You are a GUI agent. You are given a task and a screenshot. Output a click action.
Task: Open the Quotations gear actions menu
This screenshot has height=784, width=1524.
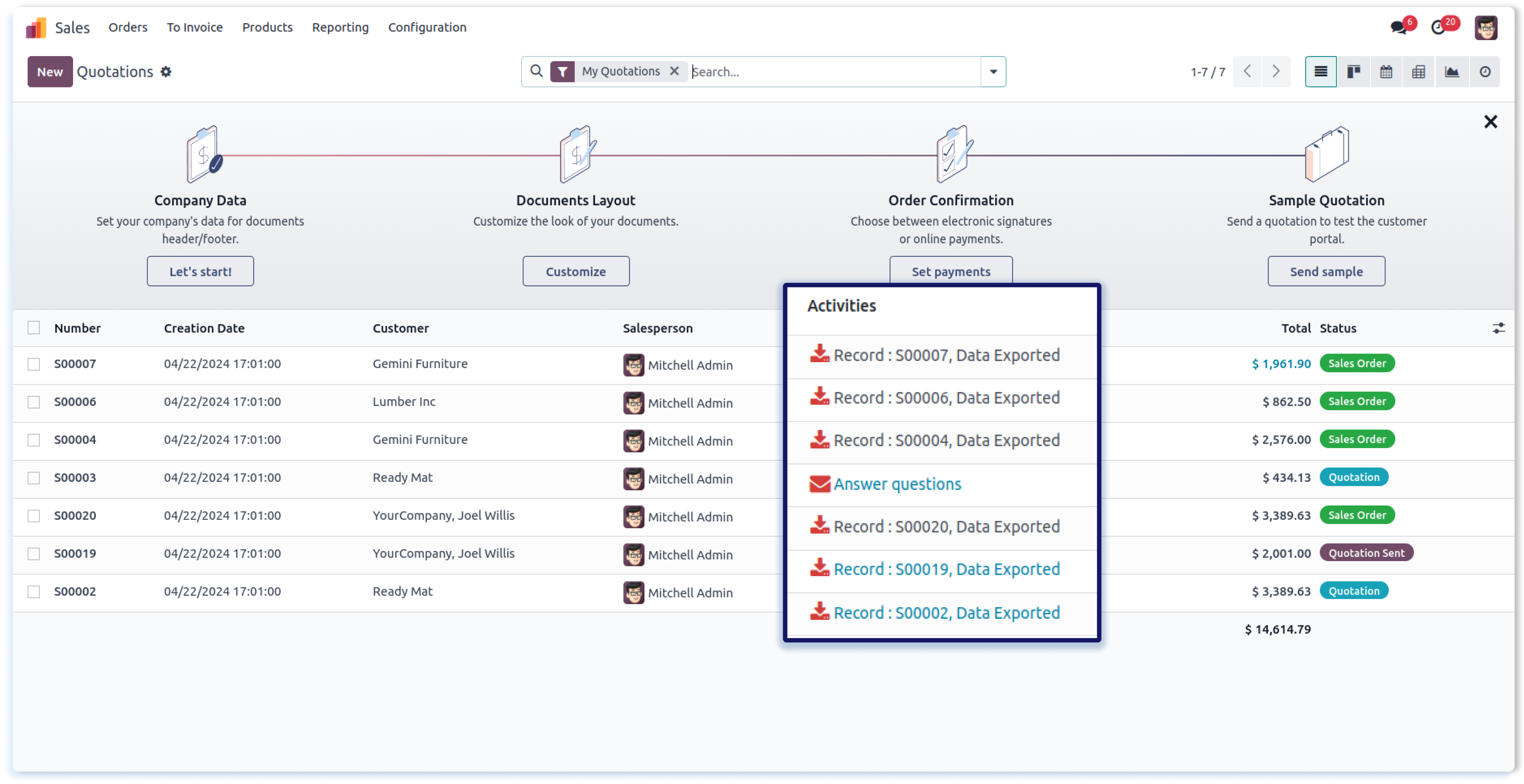[166, 72]
